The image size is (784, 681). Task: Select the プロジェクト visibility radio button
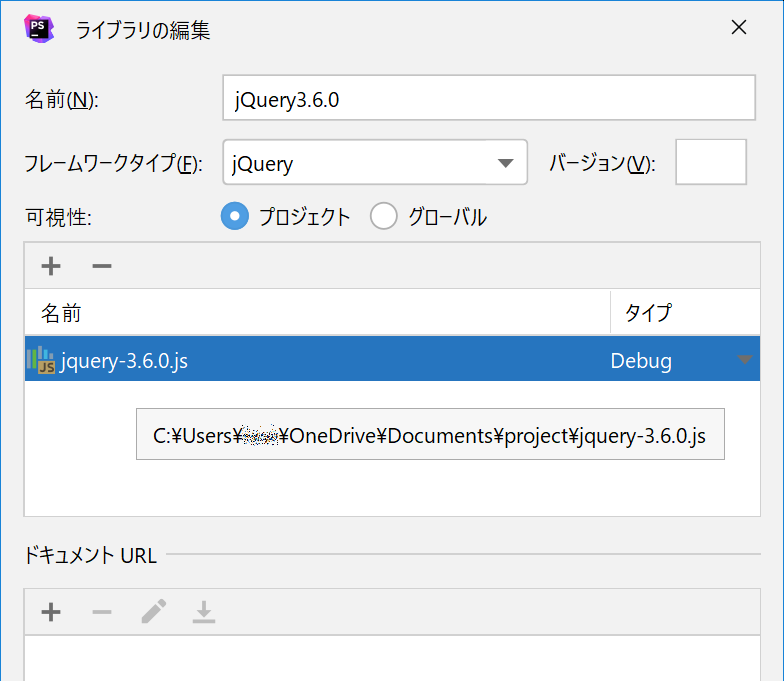tap(234, 216)
